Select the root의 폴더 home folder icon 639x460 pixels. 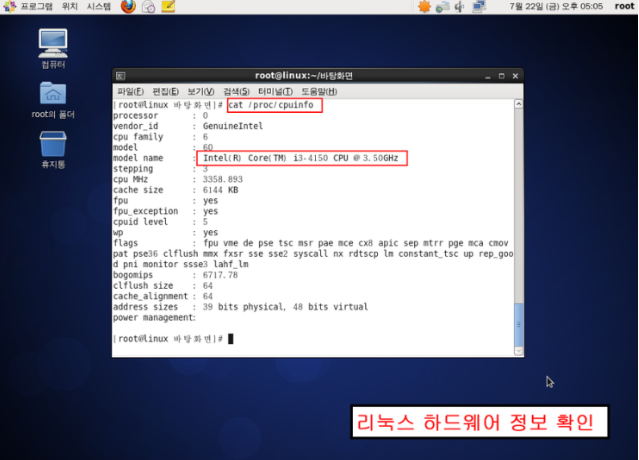pos(53,100)
